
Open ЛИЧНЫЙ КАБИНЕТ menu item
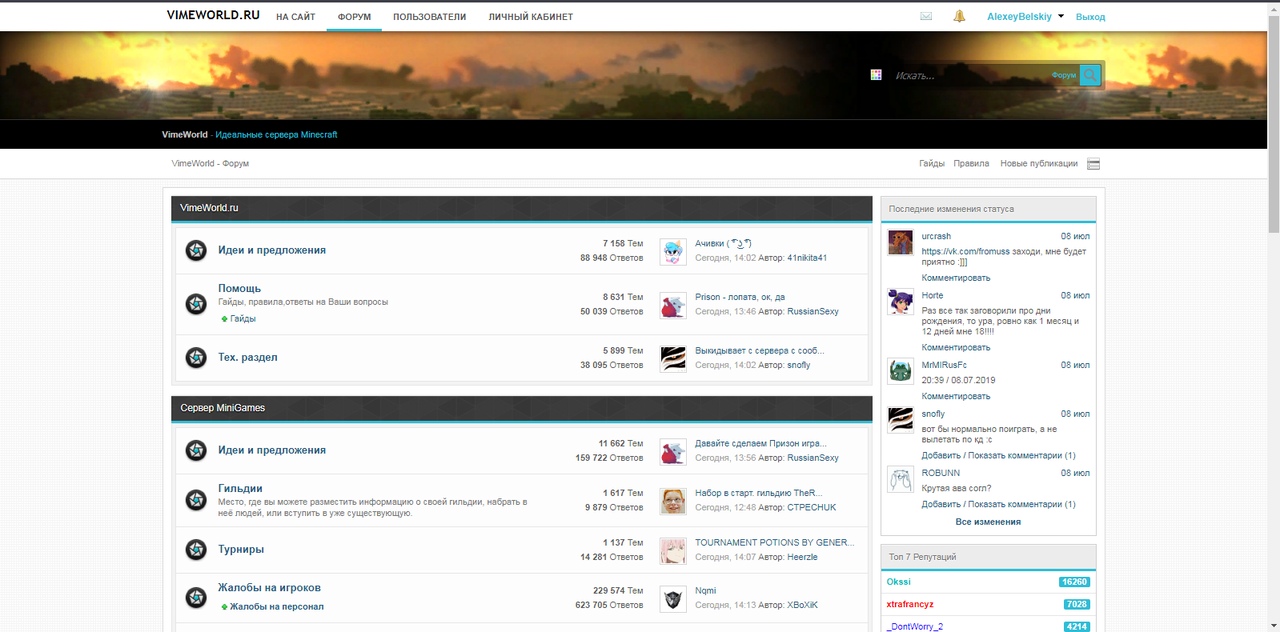click(531, 17)
